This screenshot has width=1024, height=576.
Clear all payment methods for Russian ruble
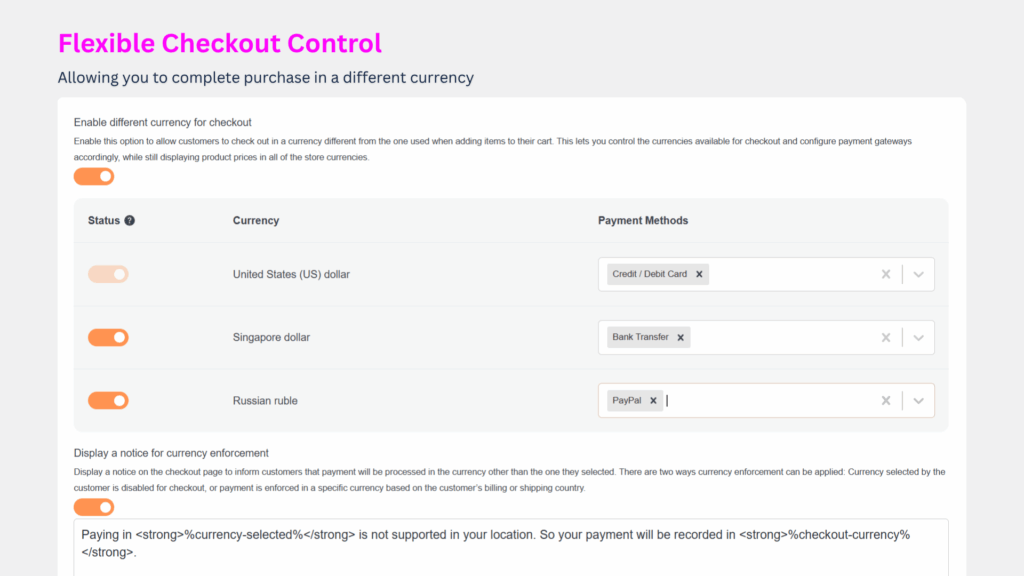pos(886,400)
